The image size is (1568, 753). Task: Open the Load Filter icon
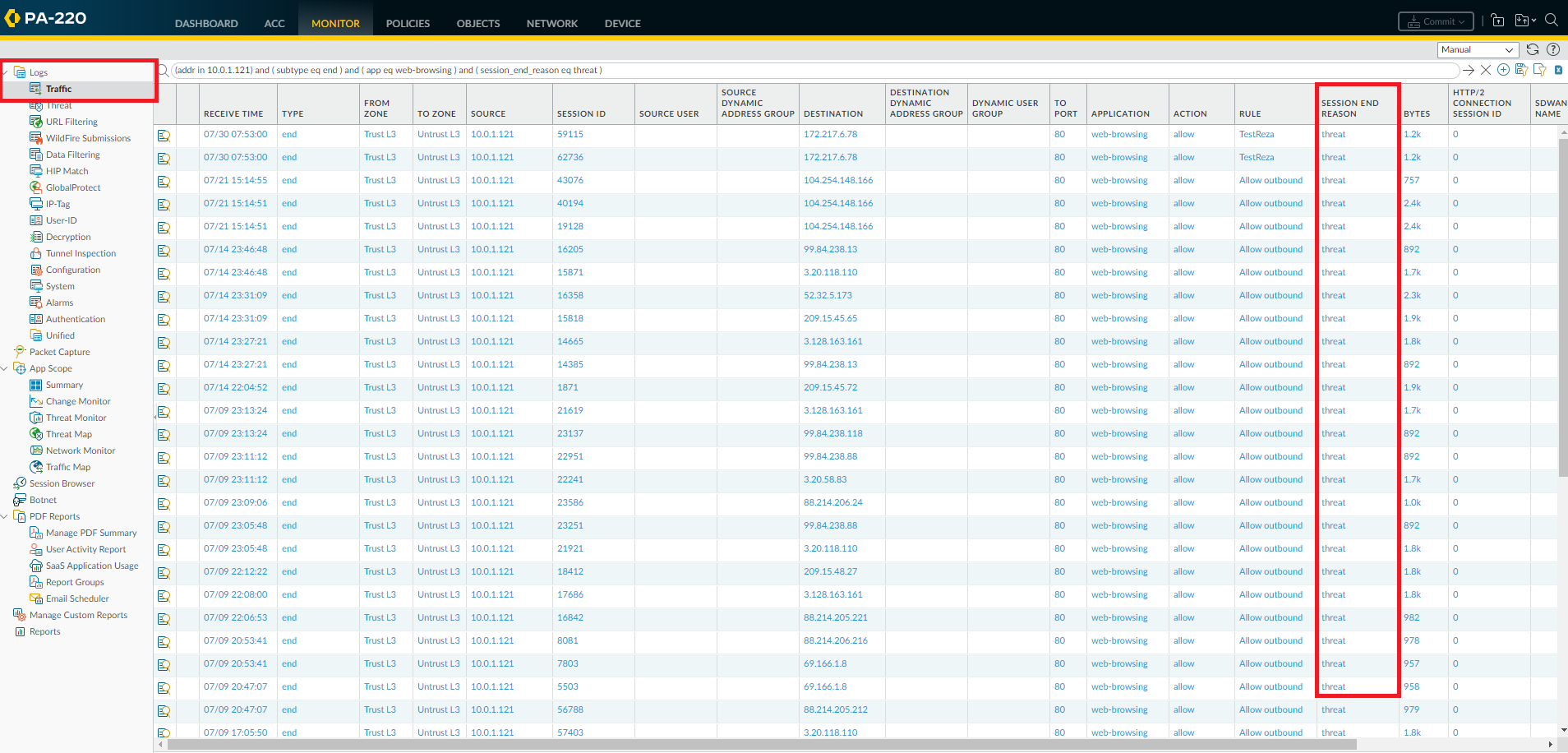click(1539, 70)
